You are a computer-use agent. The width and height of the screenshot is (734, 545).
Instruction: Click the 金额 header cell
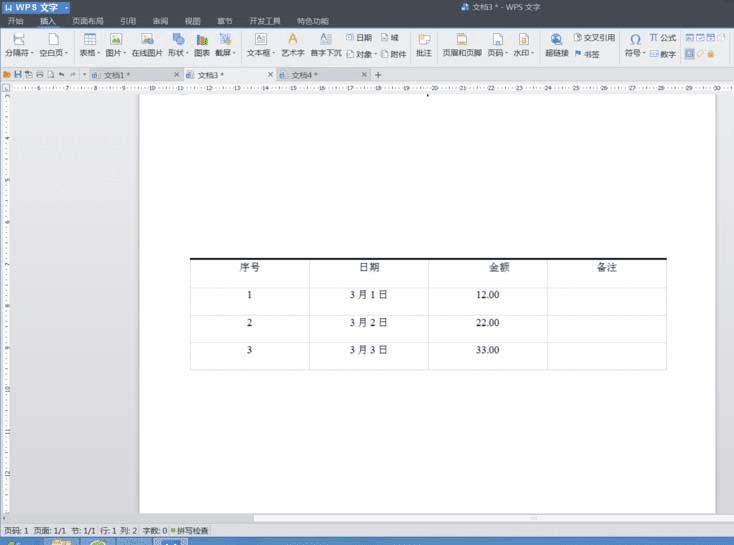click(488, 273)
